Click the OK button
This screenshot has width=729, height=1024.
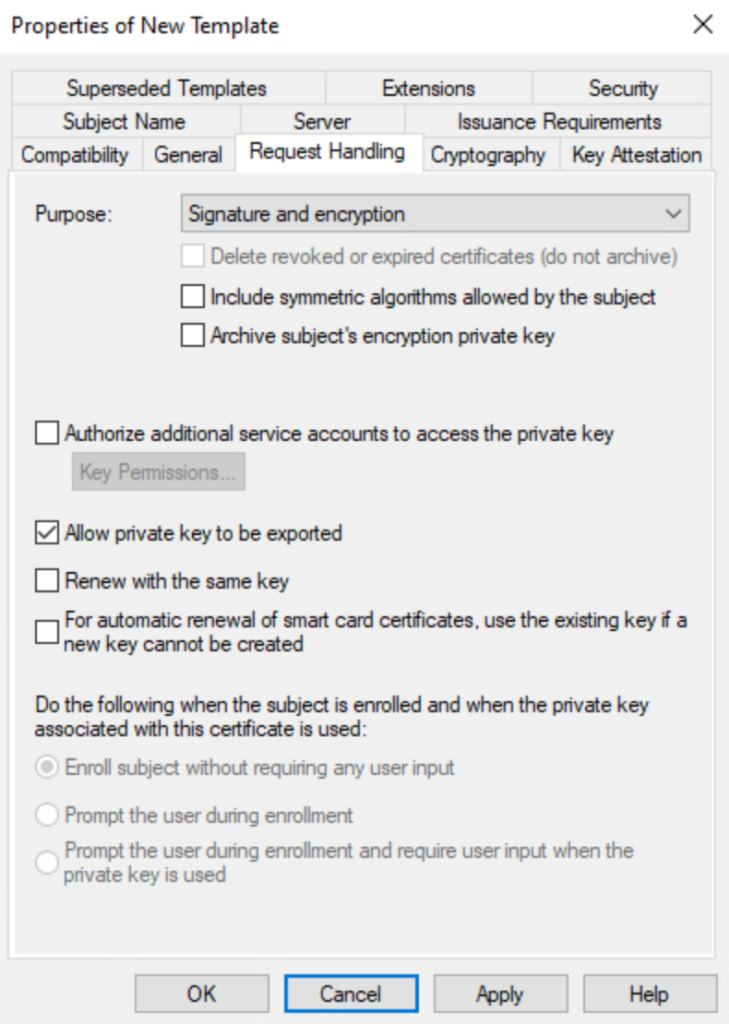[201, 994]
